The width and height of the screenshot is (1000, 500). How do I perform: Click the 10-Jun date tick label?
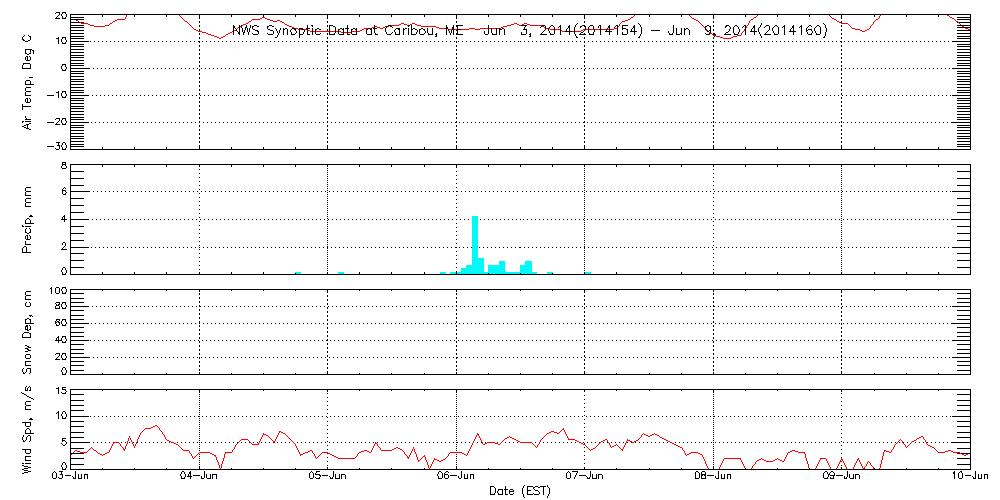[x=970, y=477]
